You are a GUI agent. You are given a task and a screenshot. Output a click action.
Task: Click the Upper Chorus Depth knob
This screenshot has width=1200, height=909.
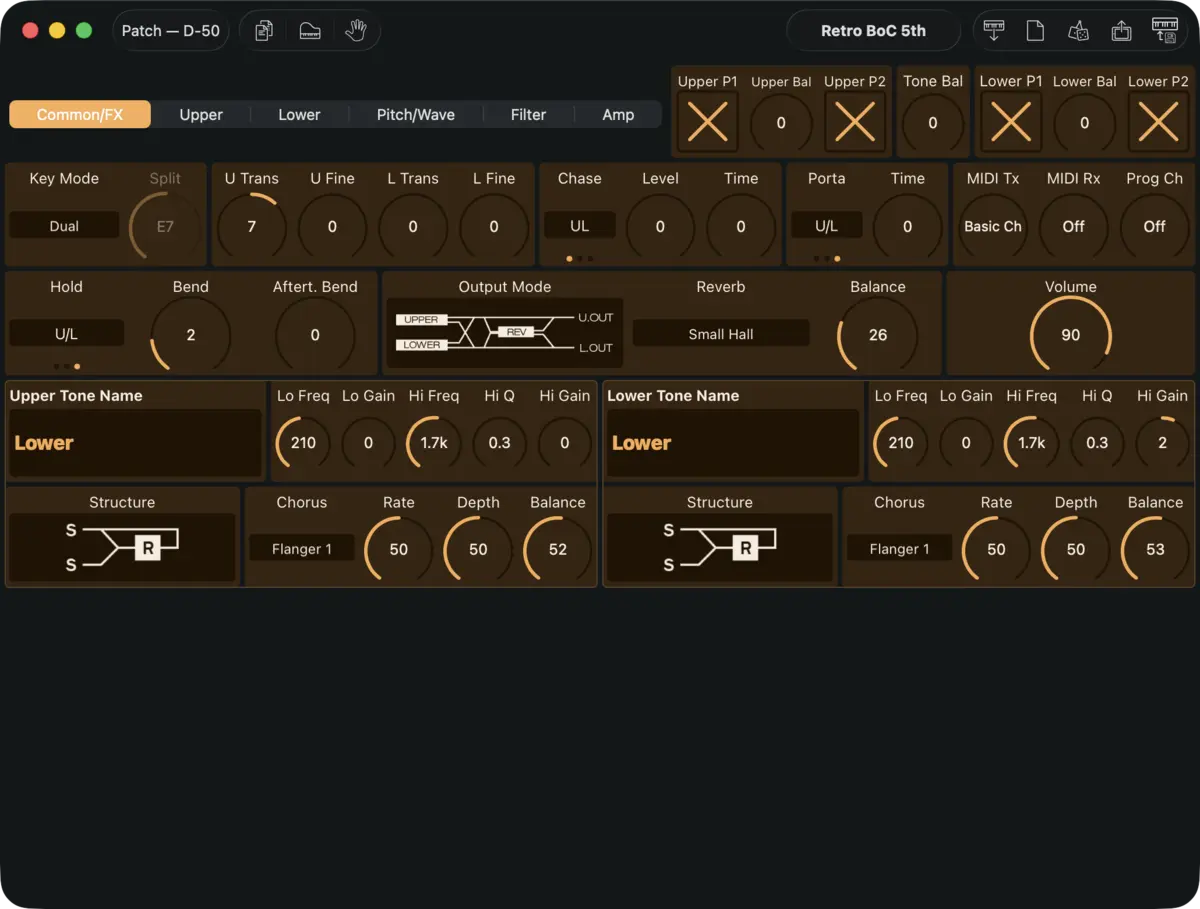point(478,550)
